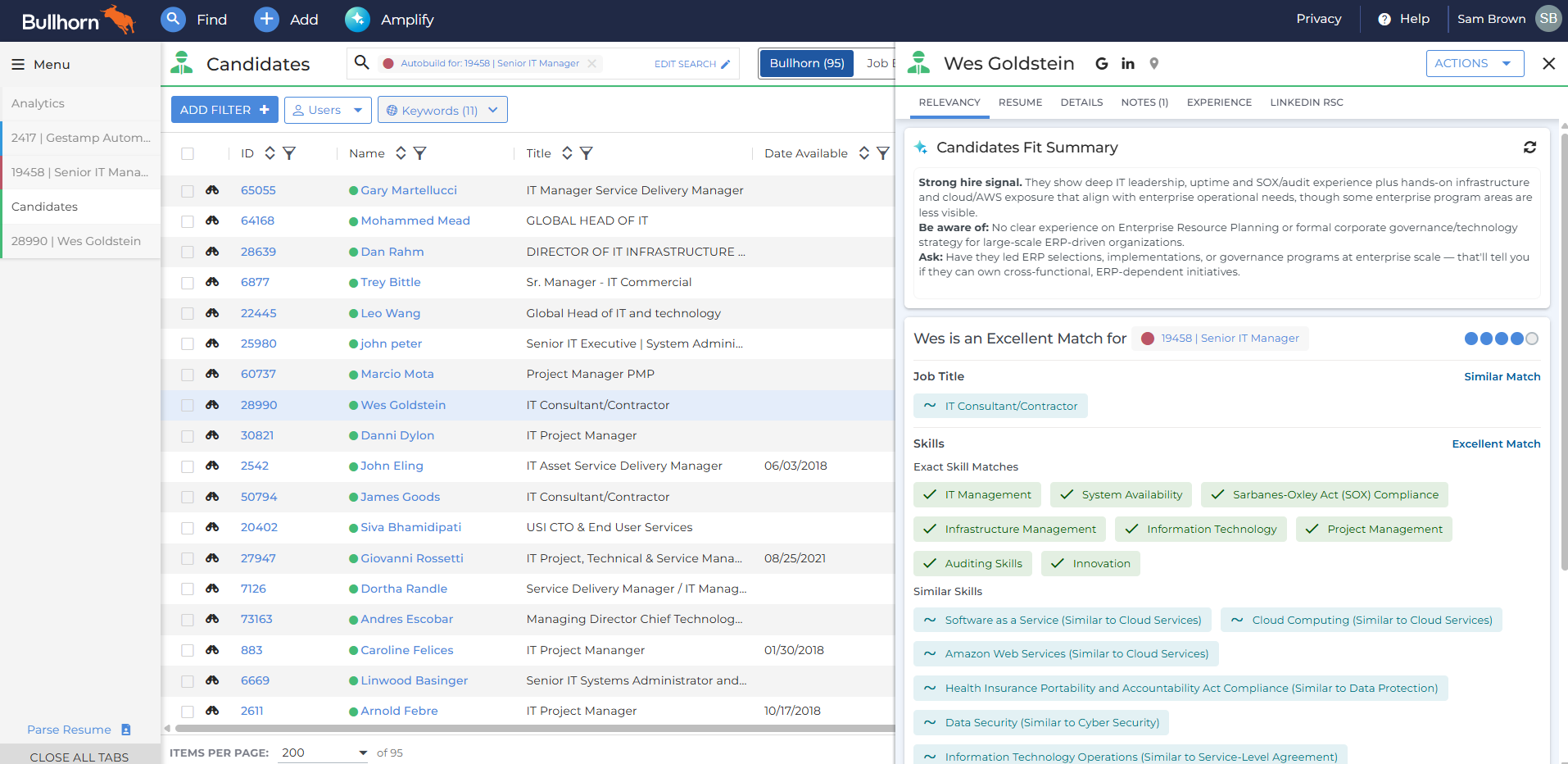Expand the Keywords (11) dropdown
This screenshot has width=1568, height=764.
click(442, 110)
